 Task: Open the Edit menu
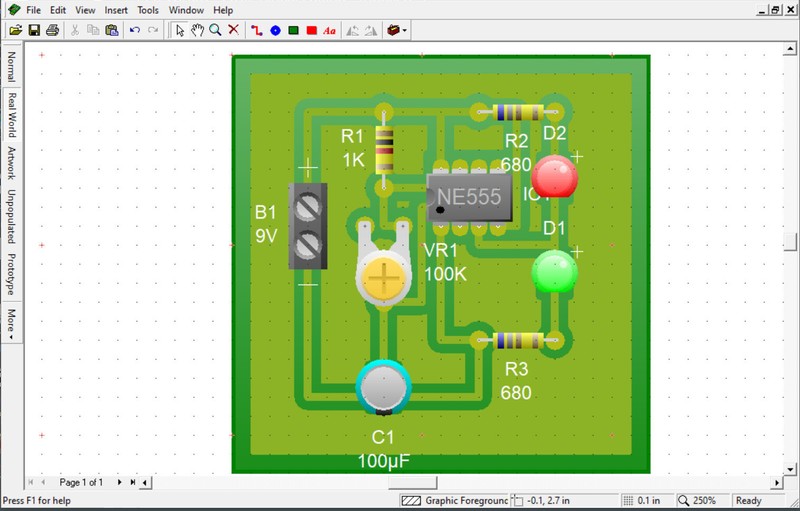[x=58, y=10]
